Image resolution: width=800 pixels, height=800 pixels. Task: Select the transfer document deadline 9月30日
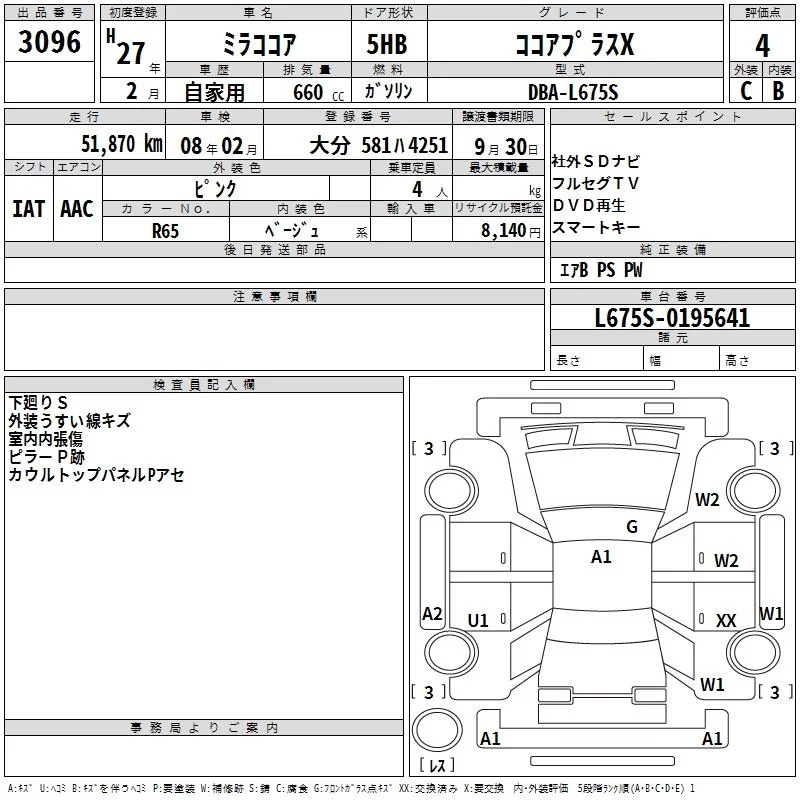[506, 147]
